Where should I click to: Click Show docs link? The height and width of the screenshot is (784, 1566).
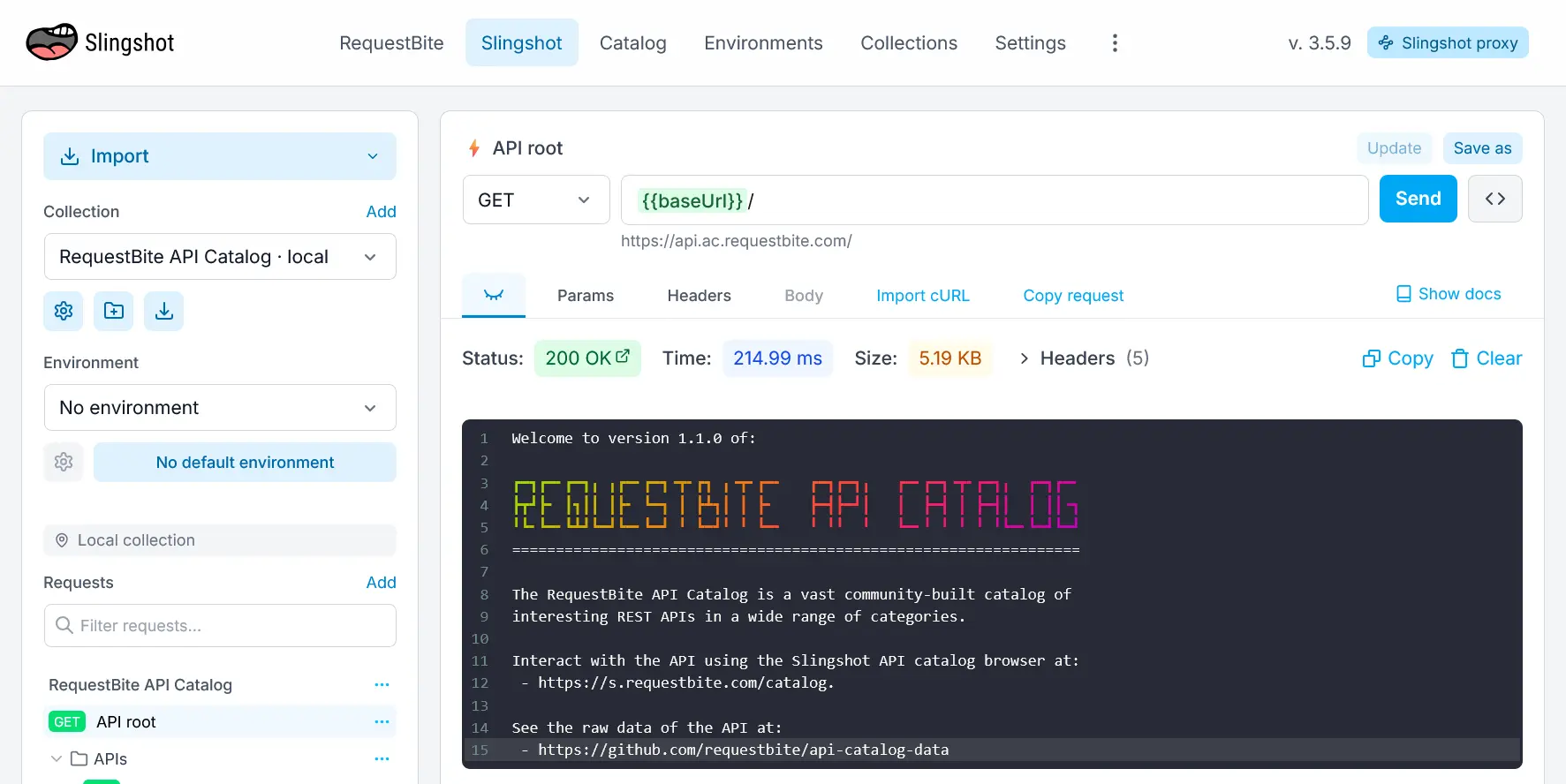1448,294
